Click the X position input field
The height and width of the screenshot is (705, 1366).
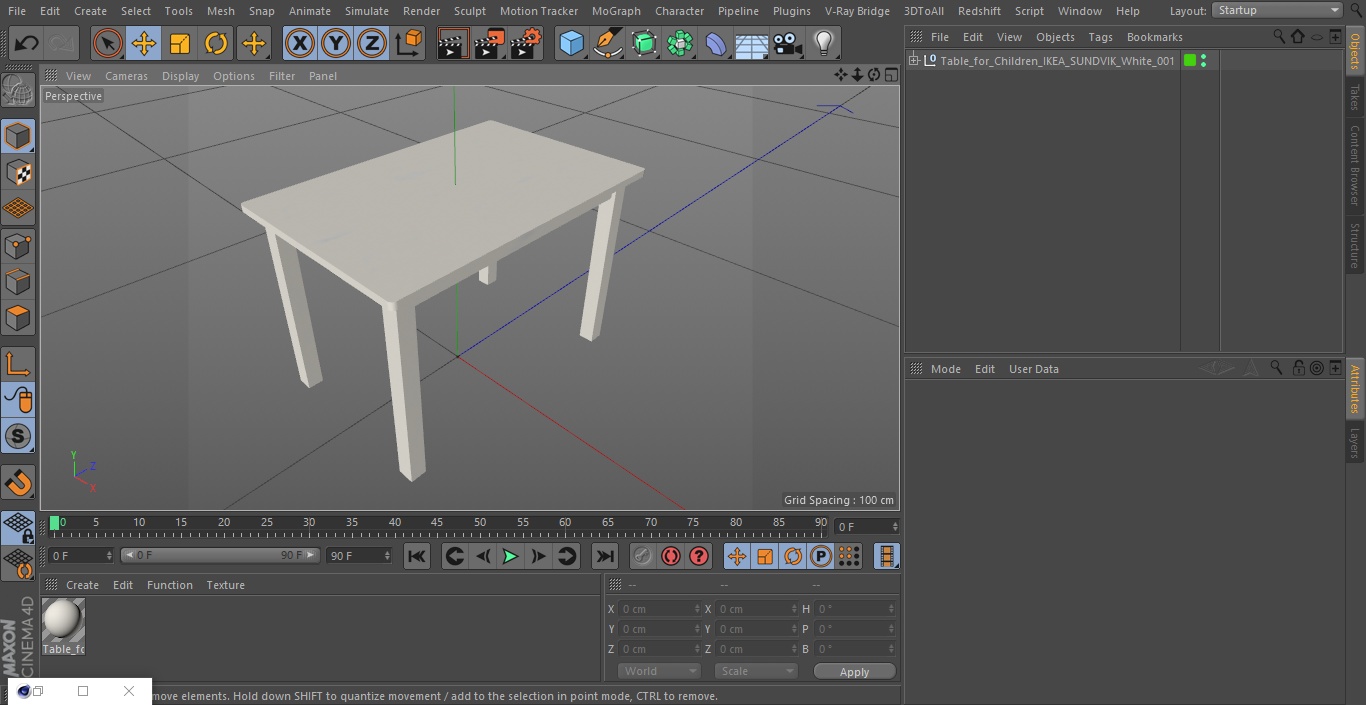pos(659,609)
